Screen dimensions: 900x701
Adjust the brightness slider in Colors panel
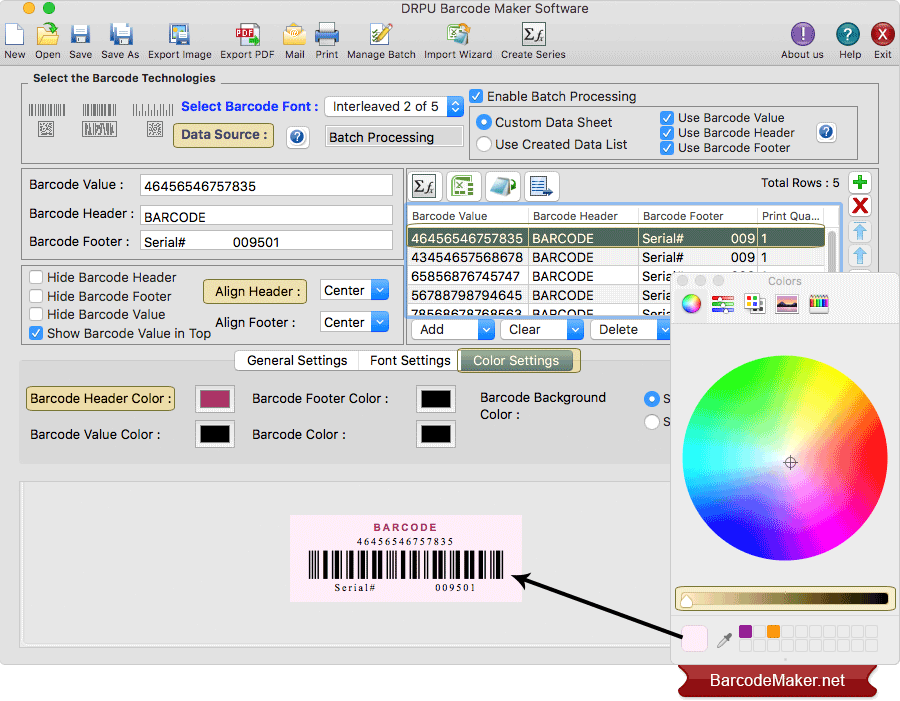pyautogui.click(x=785, y=599)
